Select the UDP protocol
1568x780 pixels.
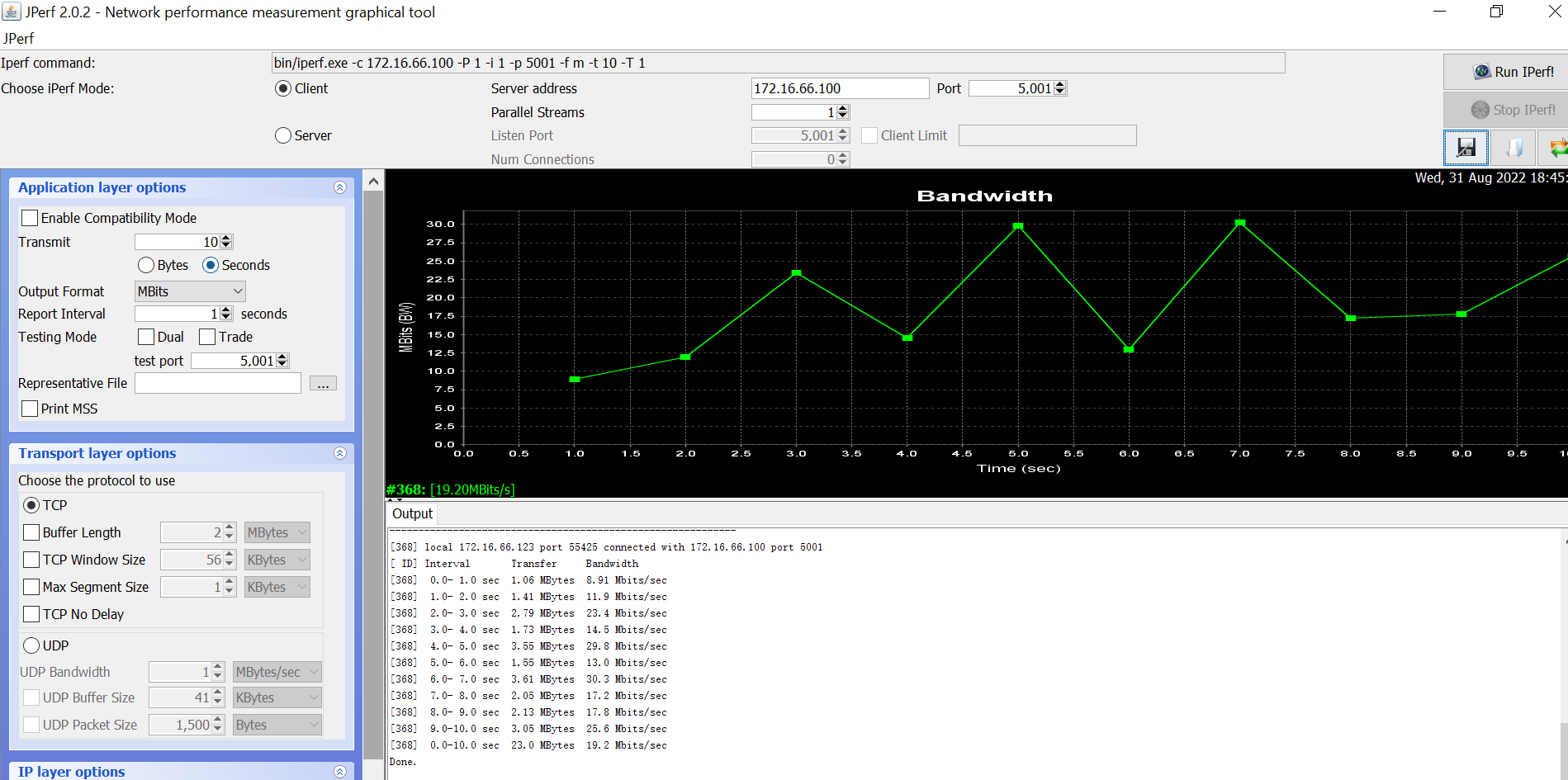(x=31, y=645)
